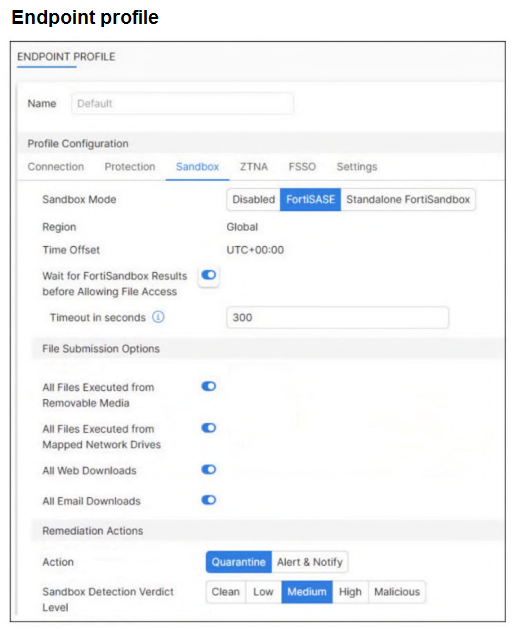Set Sandbox Mode to Disabled
The width and height of the screenshot is (515, 629).
pos(253,199)
